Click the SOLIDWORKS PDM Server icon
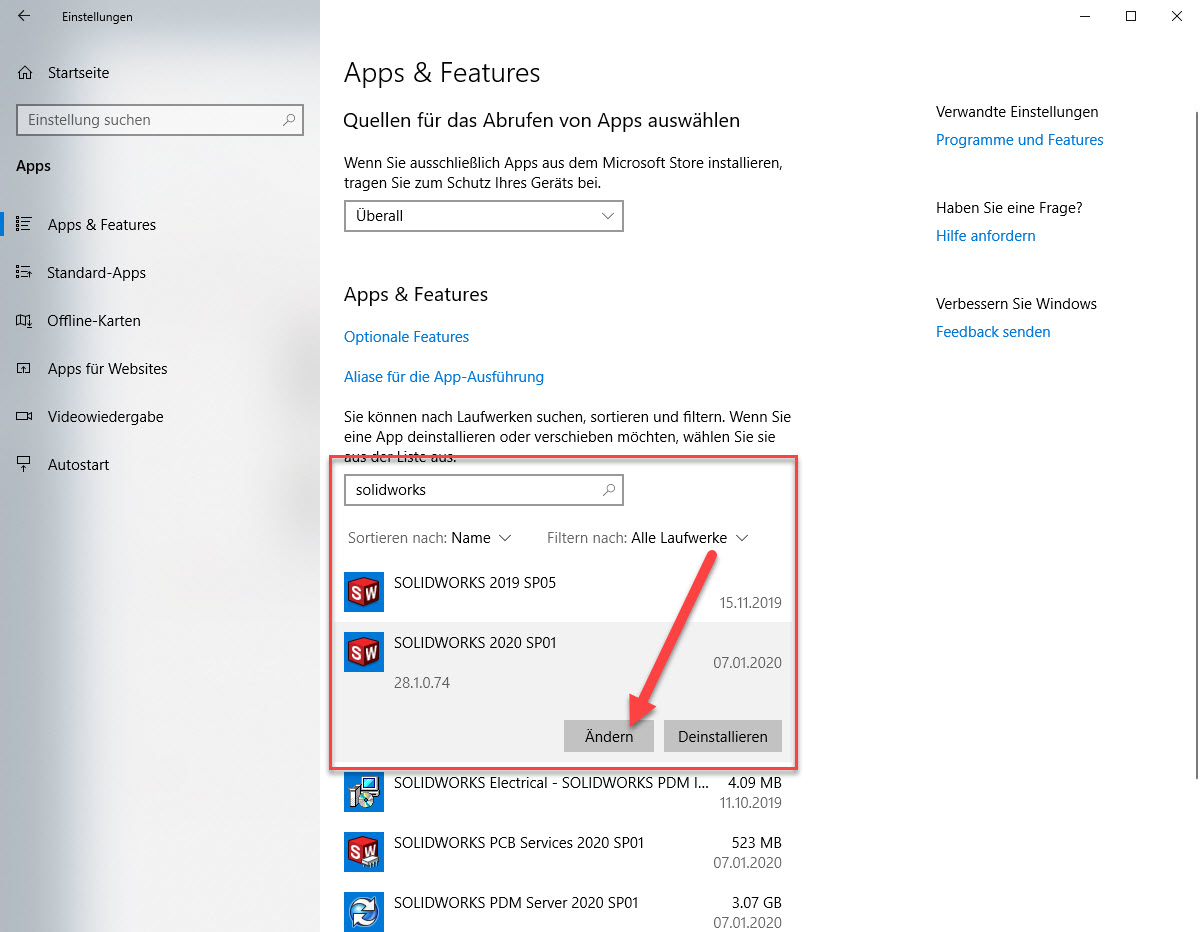The height and width of the screenshot is (932, 1200). pos(364,911)
